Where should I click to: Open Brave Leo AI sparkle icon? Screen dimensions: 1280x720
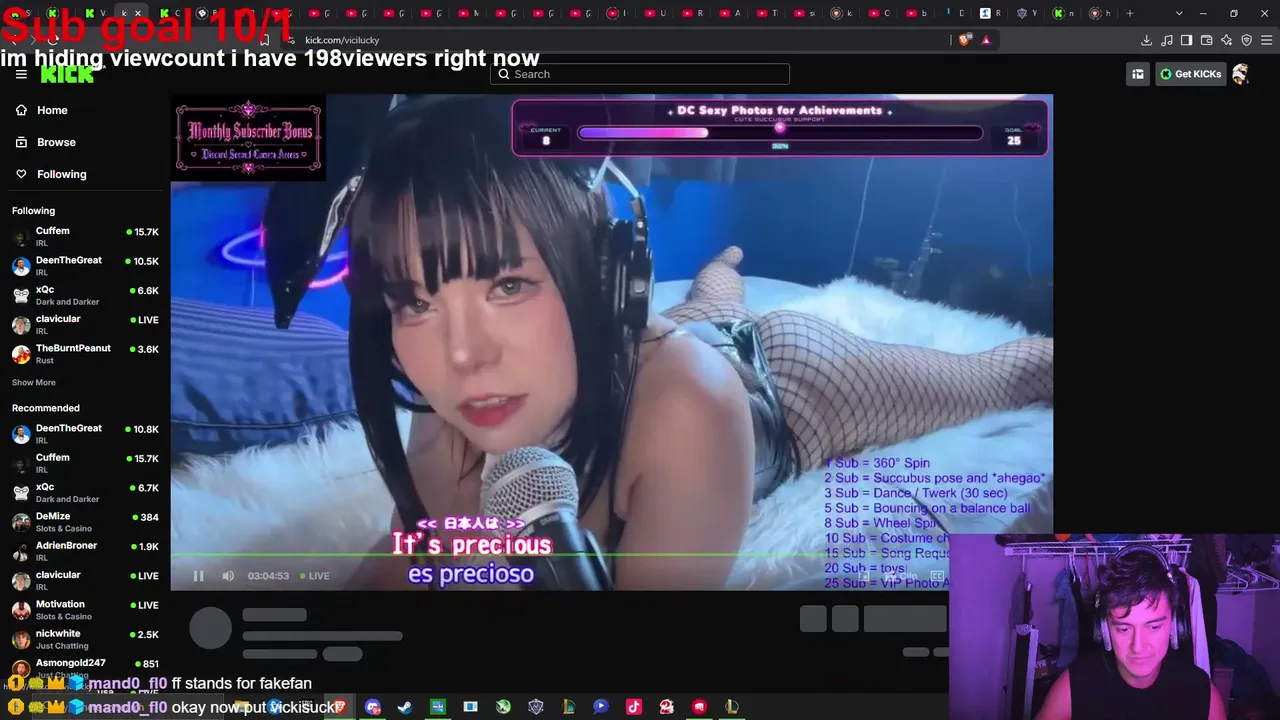(x=1227, y=40)
